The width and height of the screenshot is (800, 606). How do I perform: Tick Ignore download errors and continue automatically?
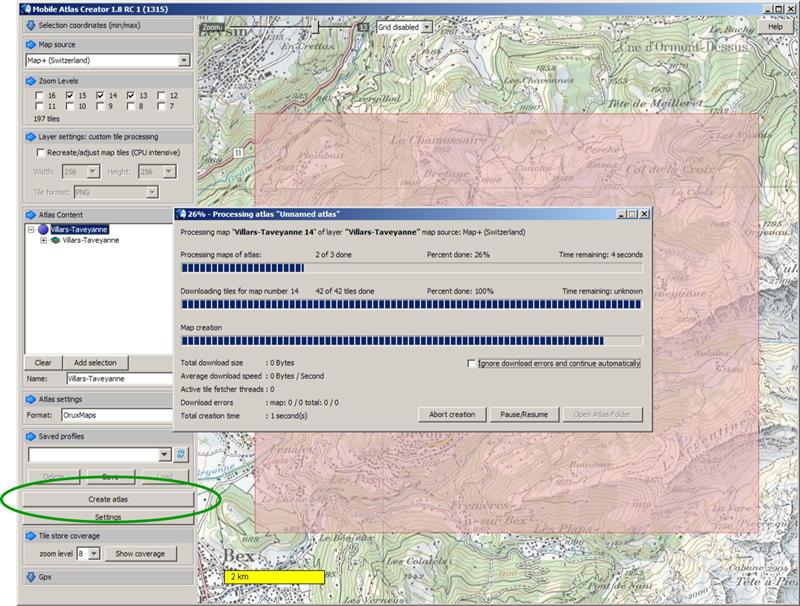472,363
